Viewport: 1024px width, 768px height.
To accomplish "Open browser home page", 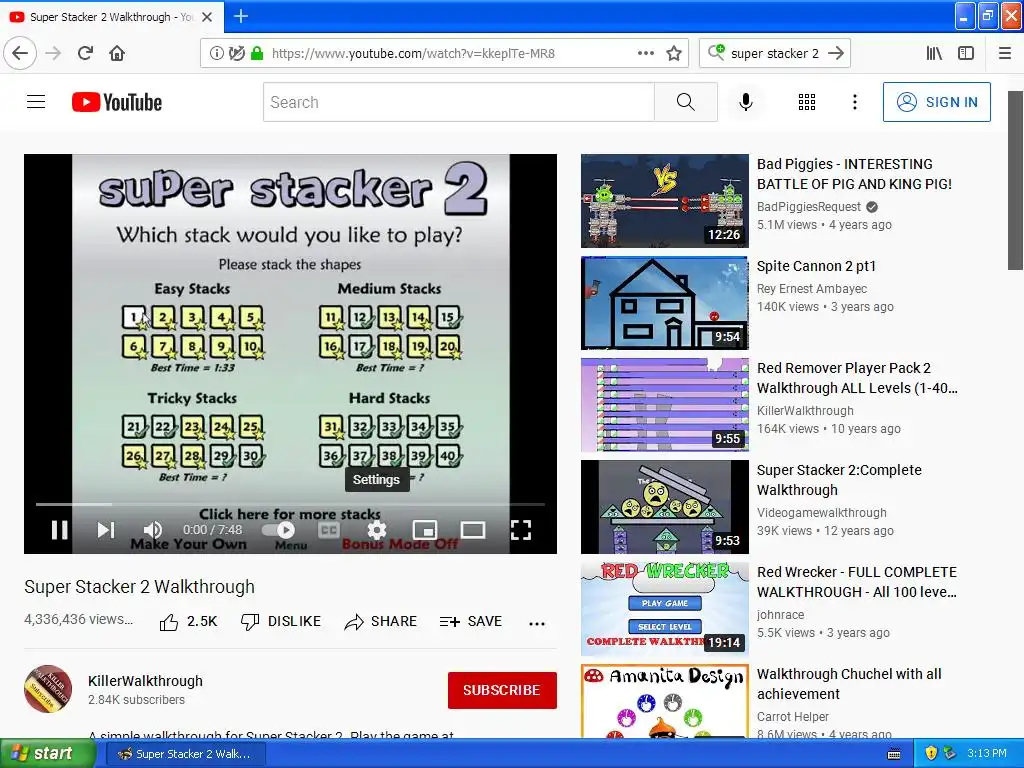I will pyautogui.click(x=117, y=53).
